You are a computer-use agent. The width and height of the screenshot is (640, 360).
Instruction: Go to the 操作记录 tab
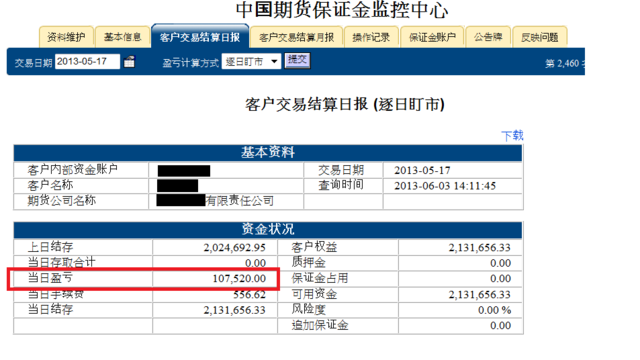point(371,37)
